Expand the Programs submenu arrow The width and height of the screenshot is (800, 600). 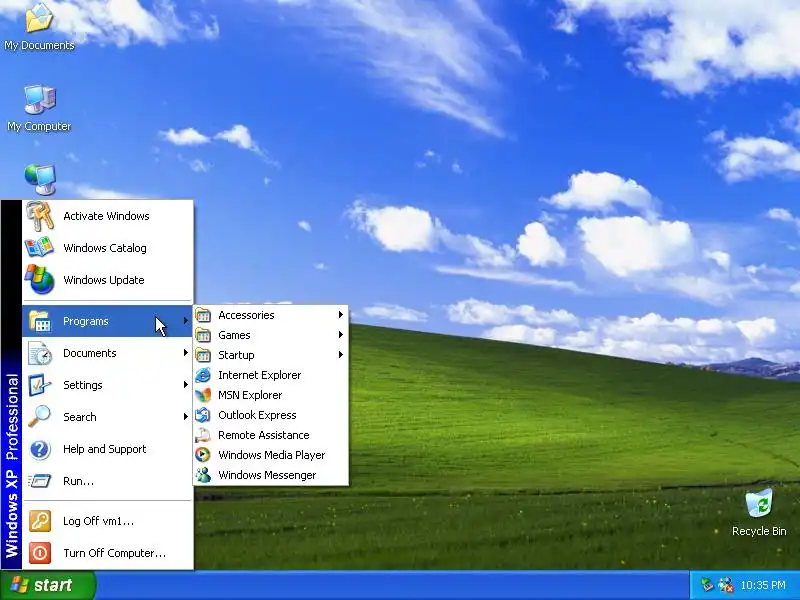click(185, 321)
